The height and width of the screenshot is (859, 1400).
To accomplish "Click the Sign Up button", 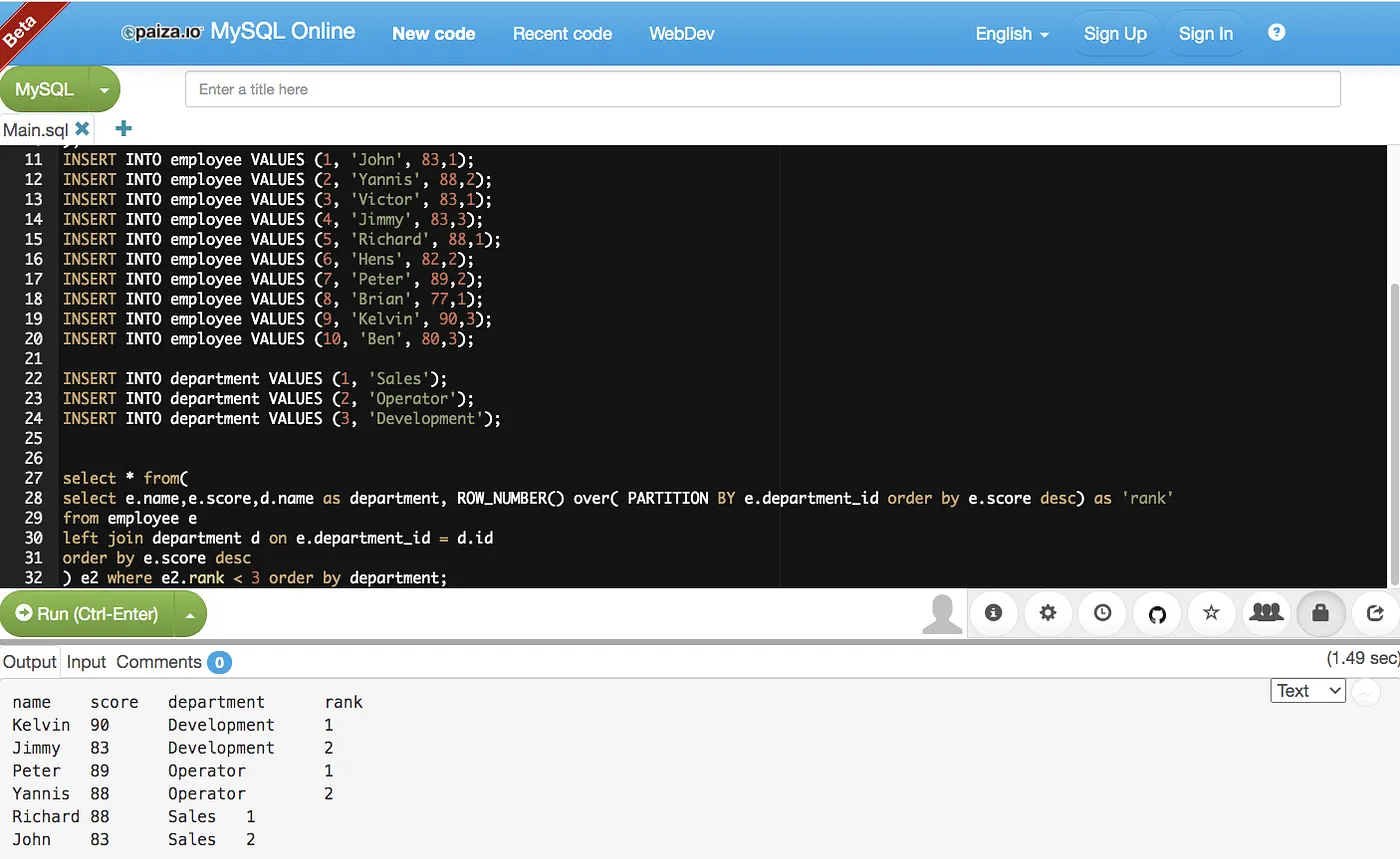I will pos(1115,33).
